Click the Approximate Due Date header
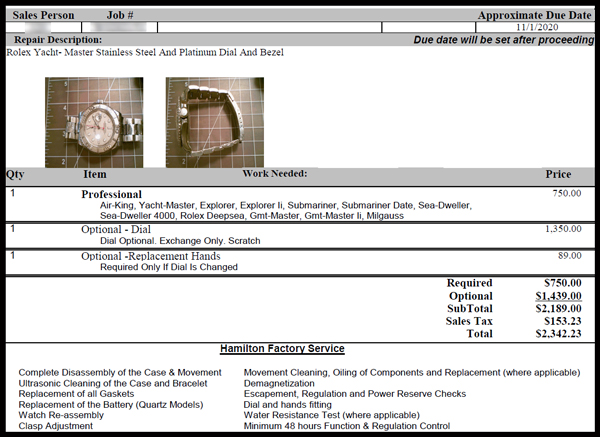Screen dimensions: 600x437 tap(535, 15)
